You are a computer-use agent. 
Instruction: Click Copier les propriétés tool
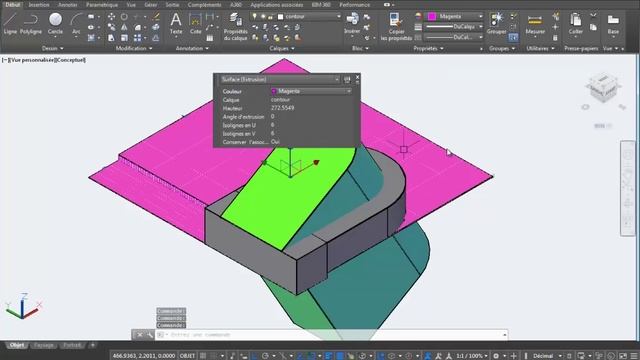pyautogui.click(x=396, y=26)
